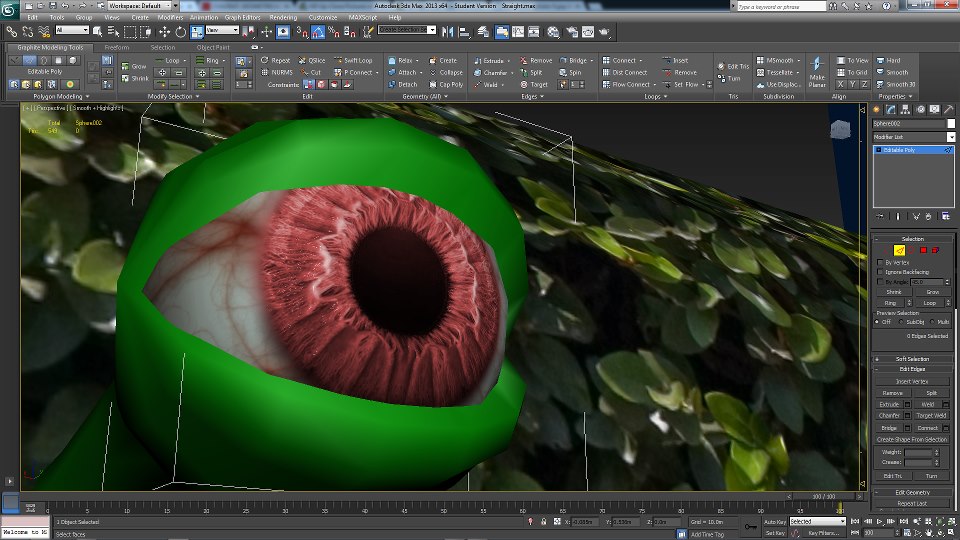The height and width of the screenshot is (540, 960).
Task: Collapse the Soft Selection rollout
Action: pos(912,359)
